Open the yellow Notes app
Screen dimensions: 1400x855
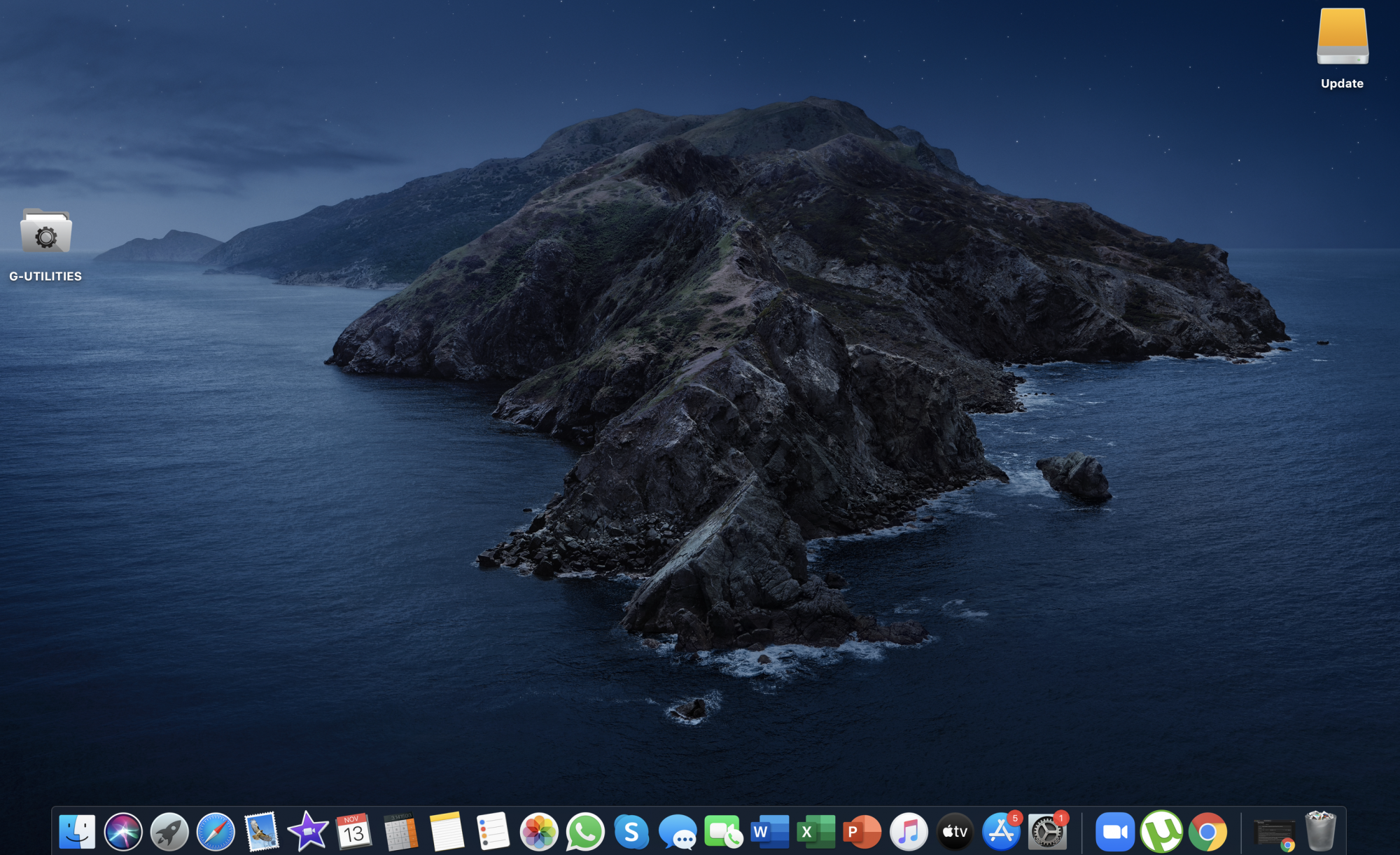click(x=447, y=832)
